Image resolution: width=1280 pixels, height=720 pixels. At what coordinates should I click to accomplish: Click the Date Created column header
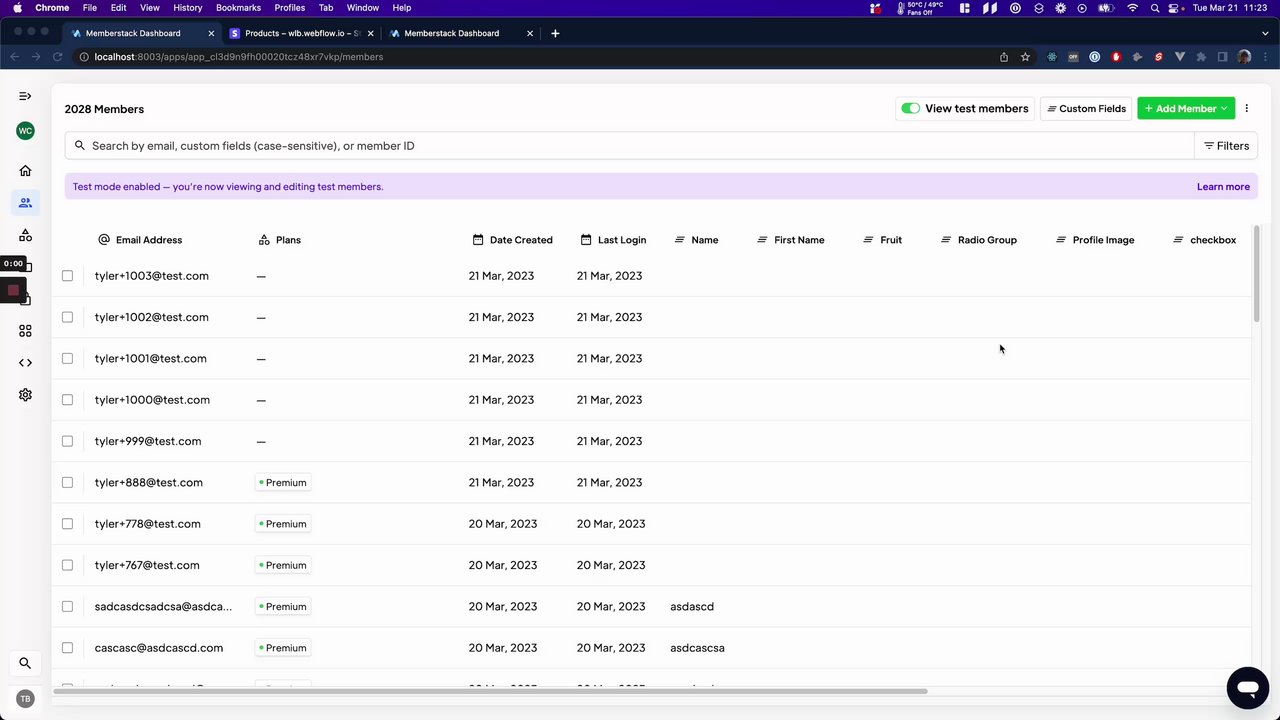[512, 240]
